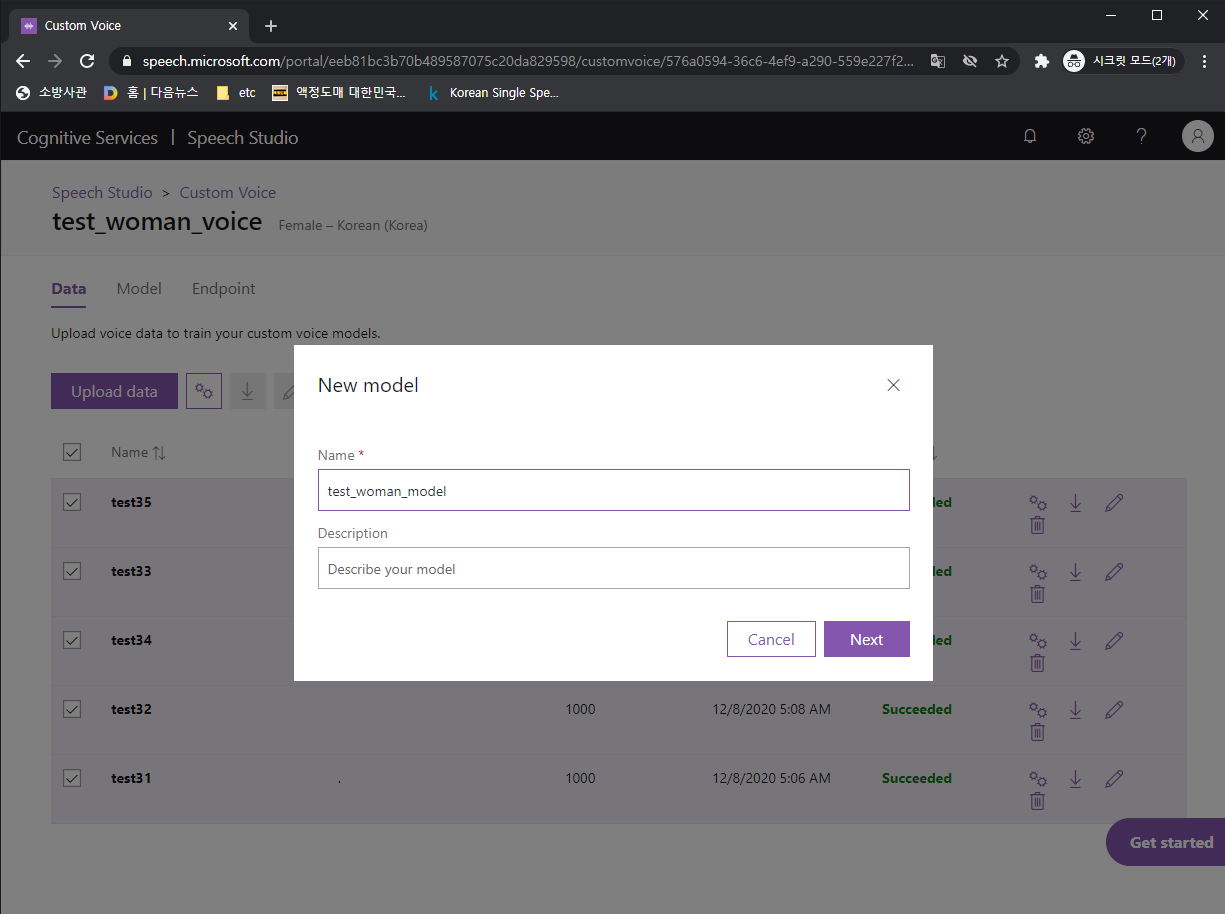
Task: Select the download icon in the data toolbar
Action: pyautogui.click(x=247, y=391)
